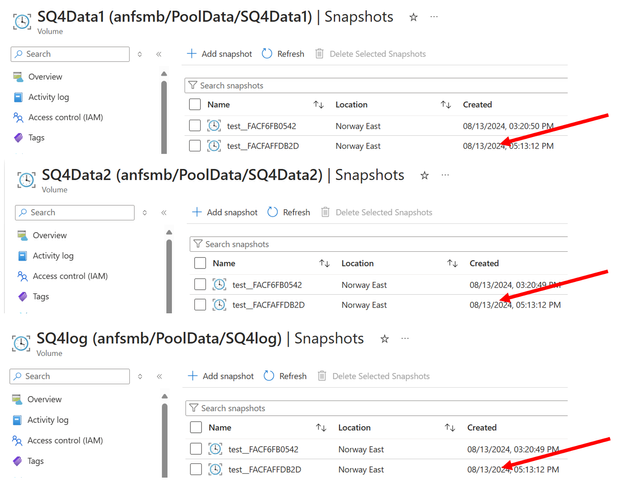Viewport: 635px width, 496px height.
Task: Collapse the SQ4Data1 sidebar with double chevron
Action: coord(159,54)
